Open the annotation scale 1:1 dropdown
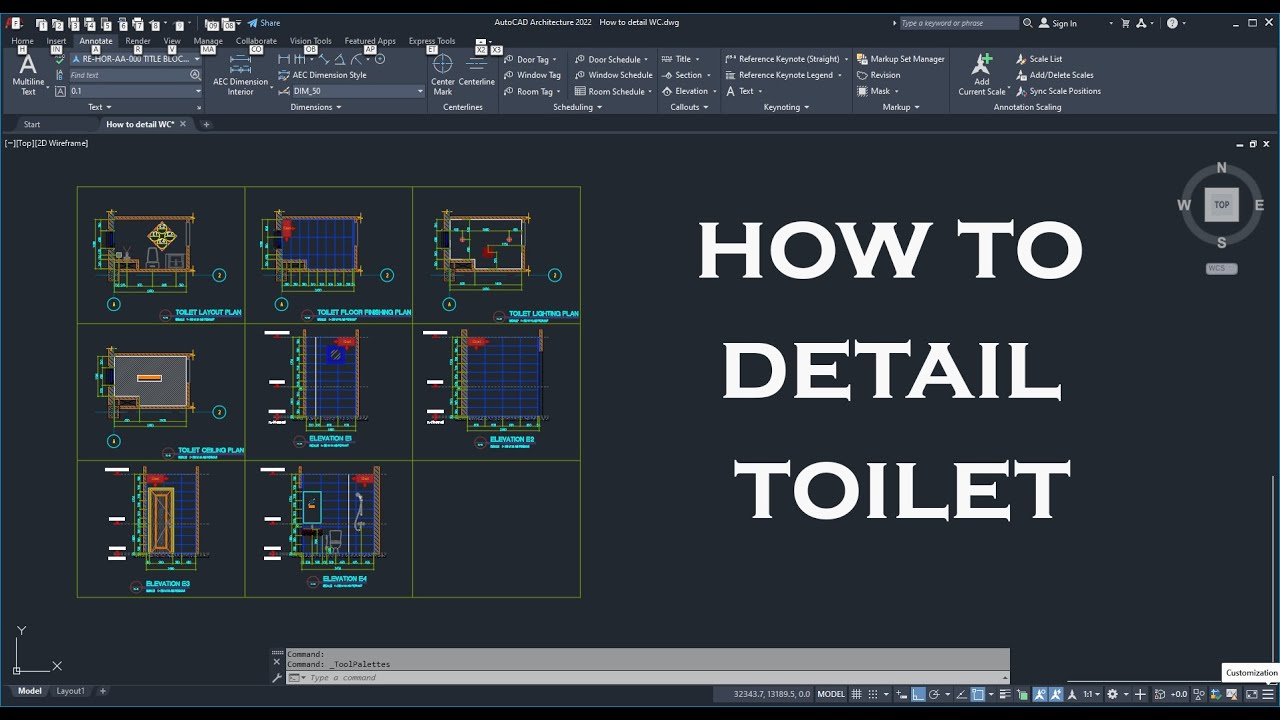The height and width of the screenshot is (720, 1280). [1091, 694]
